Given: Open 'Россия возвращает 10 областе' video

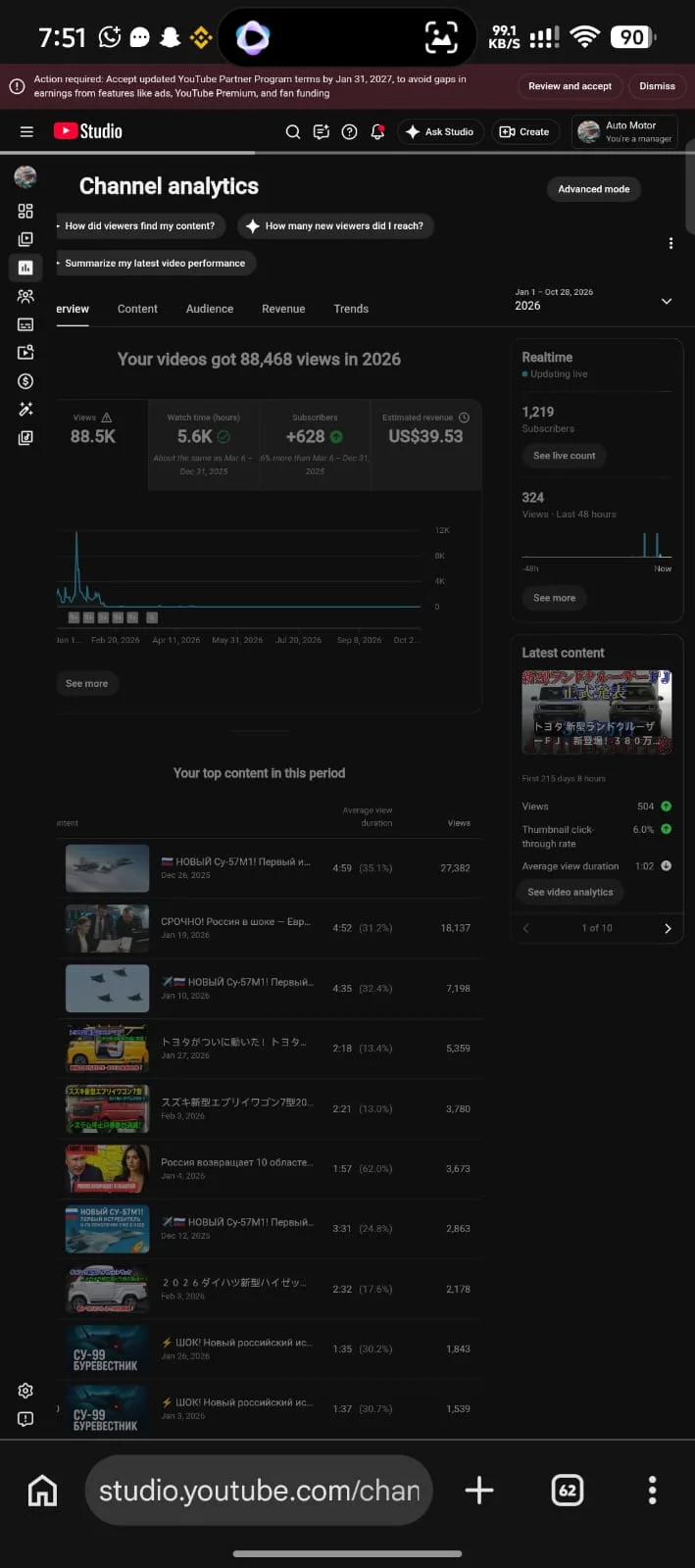Looking at the screenshot, I should tap(270, 1168).
